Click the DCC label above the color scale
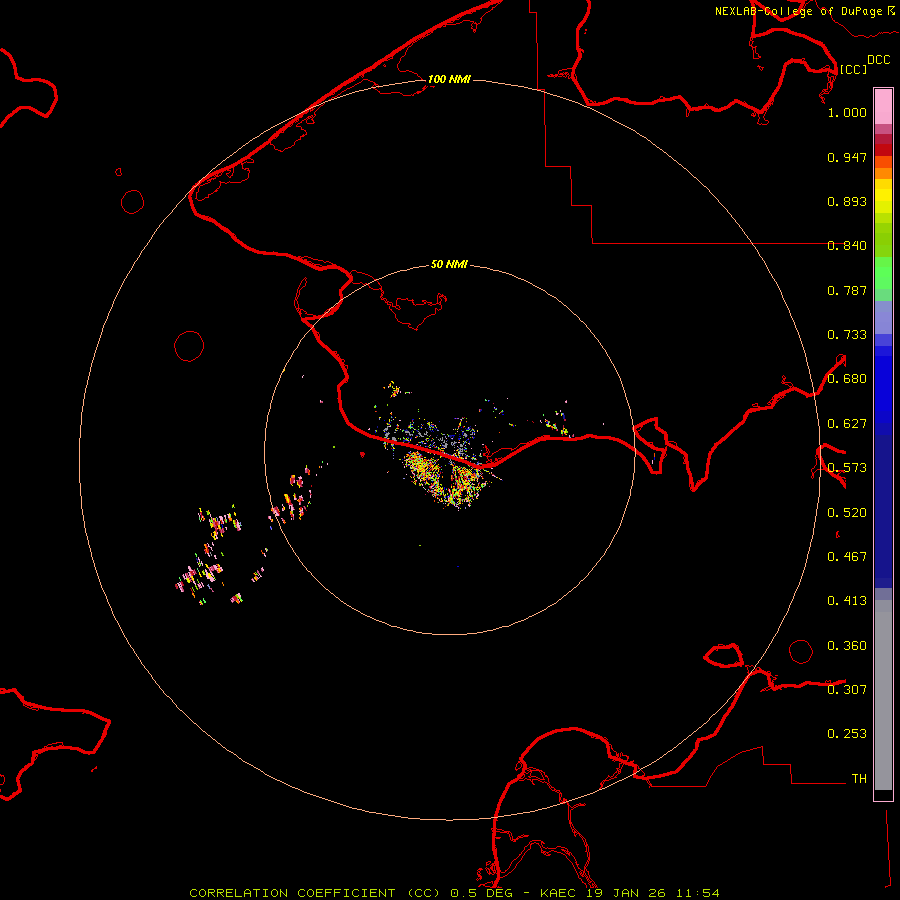The width and height of the screenshot is (900, 900). click(879, 60)
